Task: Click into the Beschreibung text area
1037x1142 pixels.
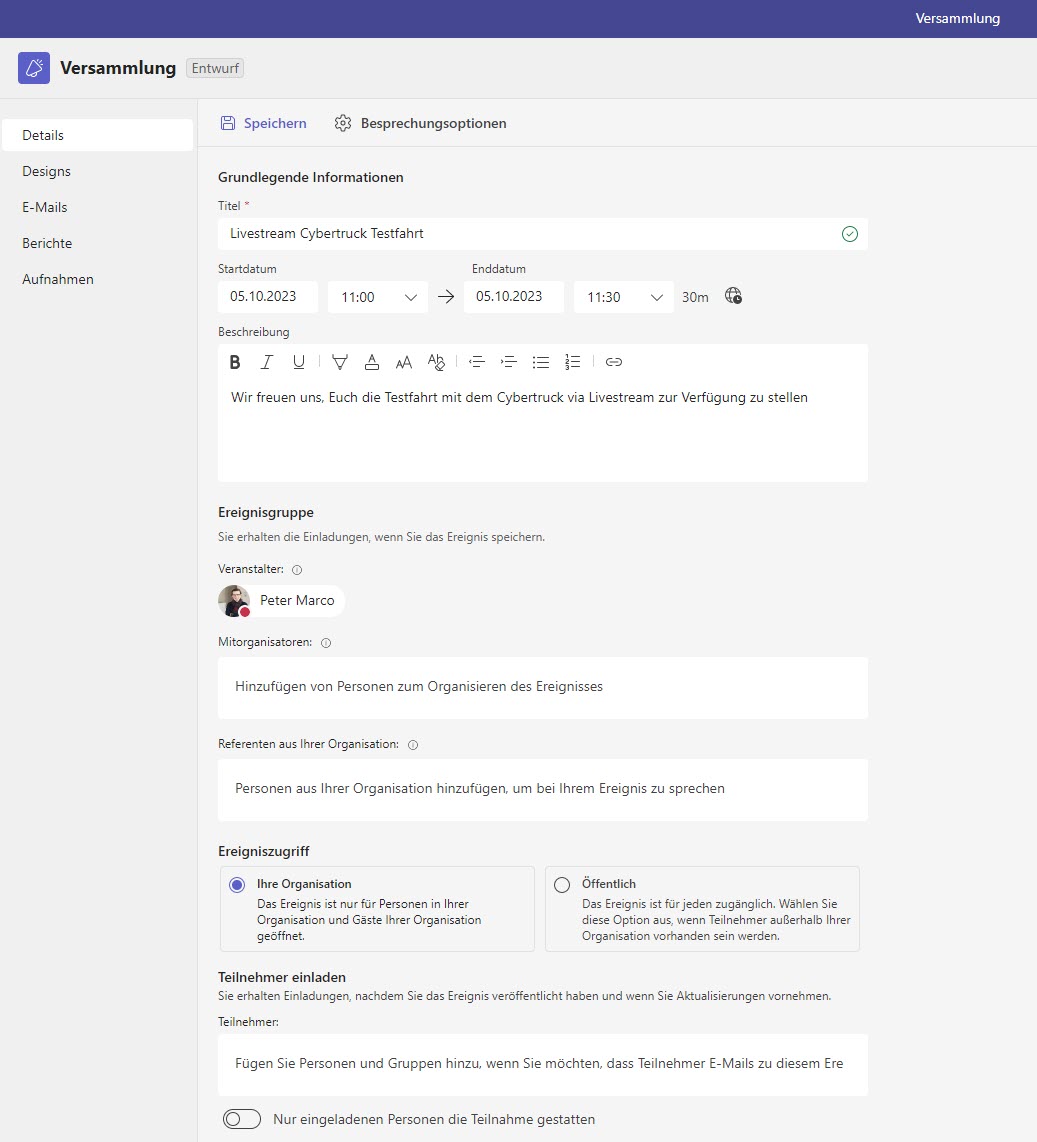Action: pyautogui.click(x=543, y=430)
